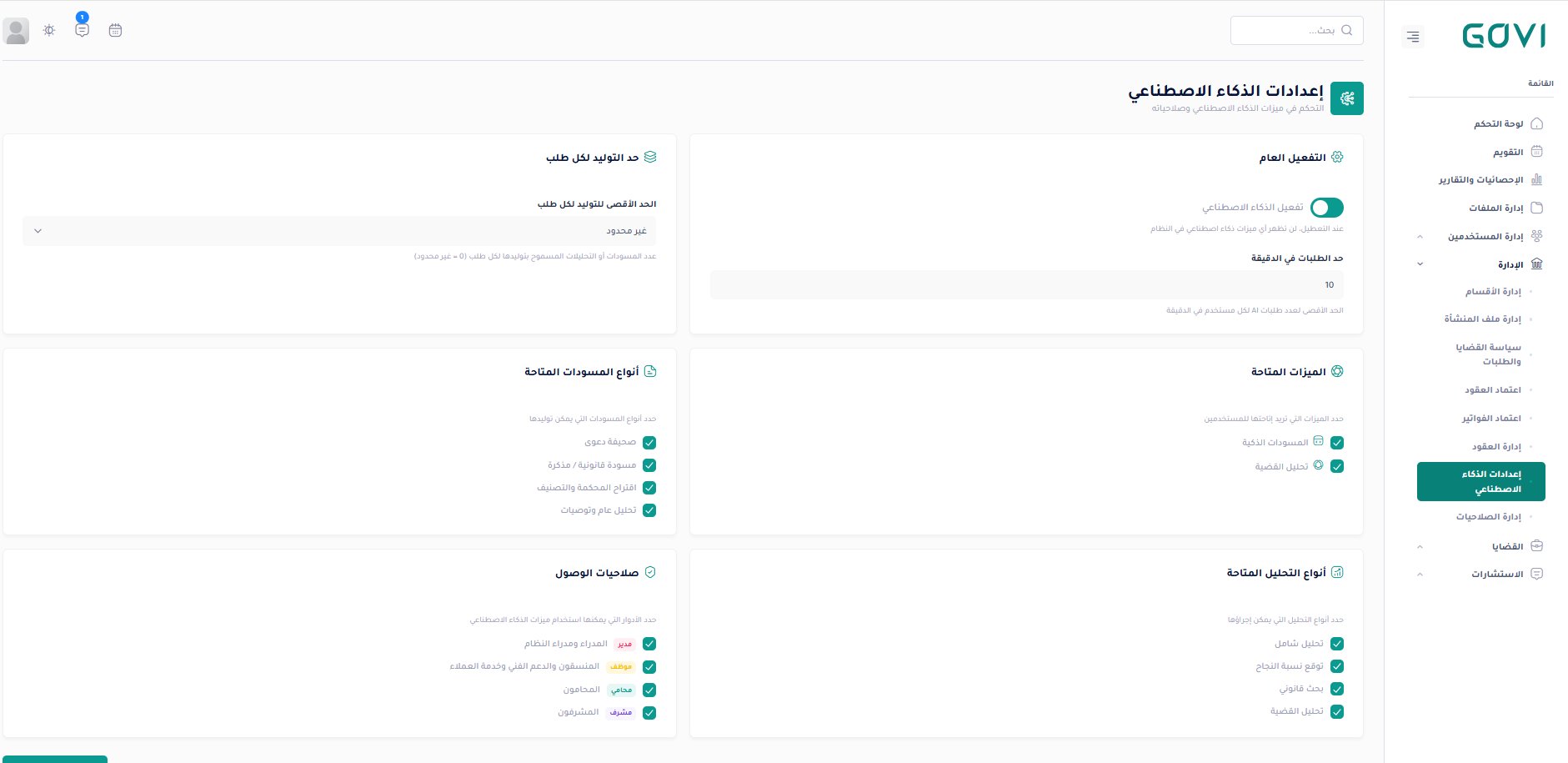Click the search field in top bar
The width and height of the screenshot is (1568, 763).
[x=1297, y=30]
